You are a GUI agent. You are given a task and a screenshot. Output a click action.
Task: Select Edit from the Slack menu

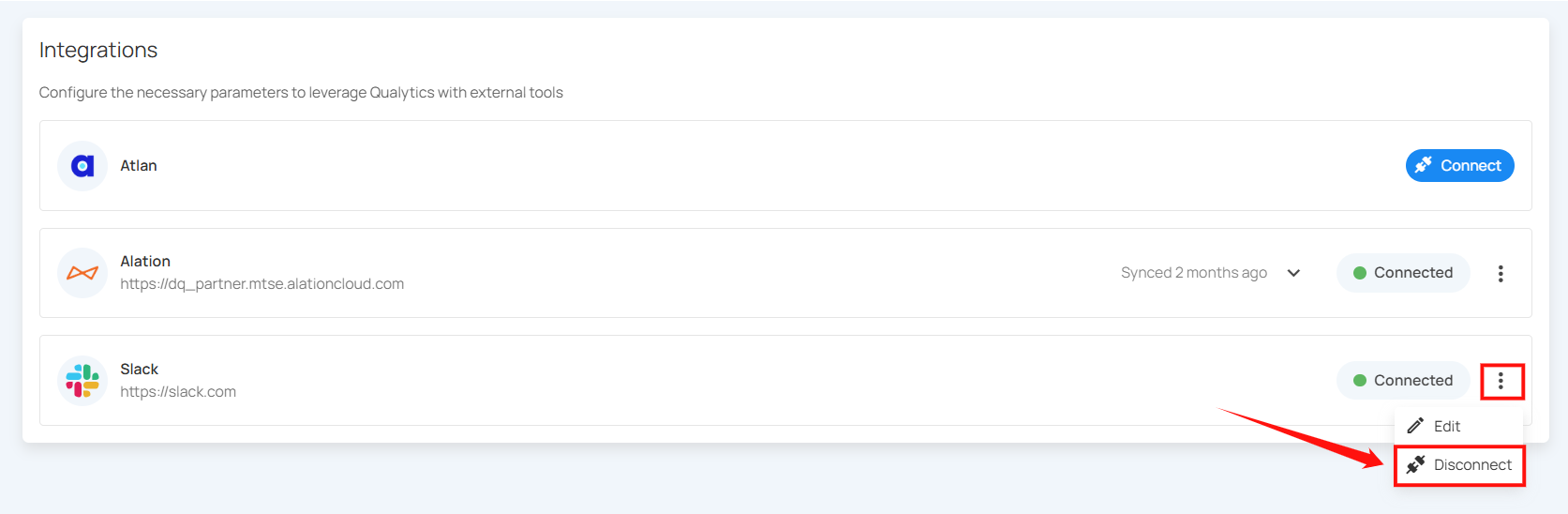(1447, 426)
